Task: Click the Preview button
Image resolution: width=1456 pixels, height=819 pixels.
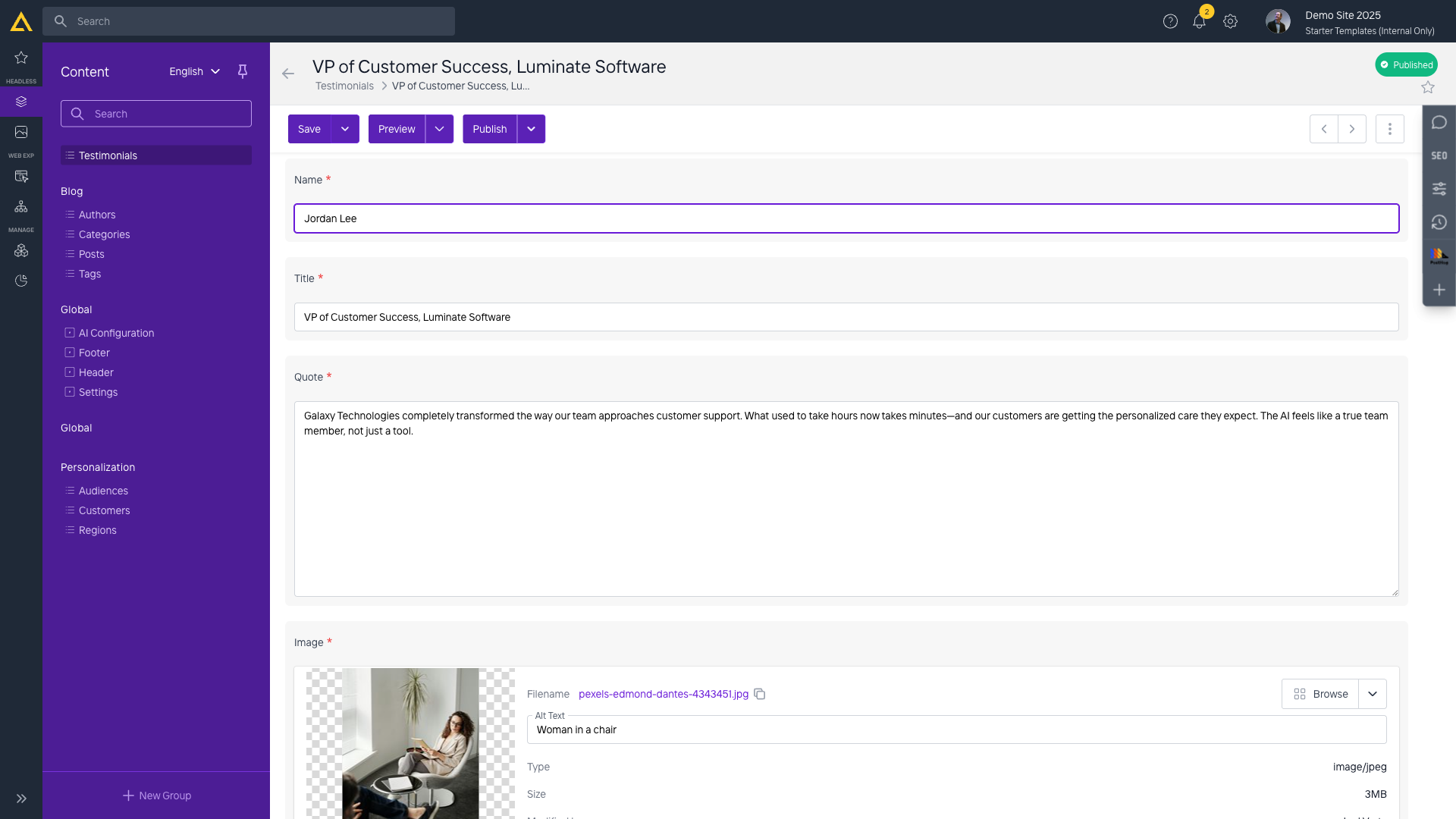Action: [397, 129]
